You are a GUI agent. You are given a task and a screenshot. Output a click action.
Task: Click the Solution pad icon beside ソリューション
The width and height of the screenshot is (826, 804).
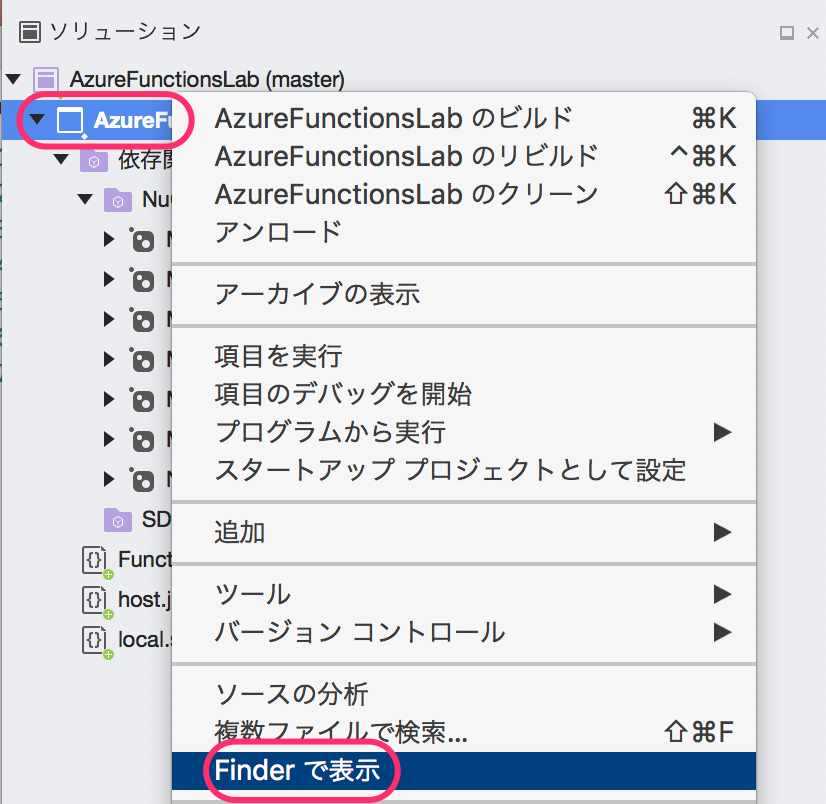pyautogui.click(x=30, y=32)
